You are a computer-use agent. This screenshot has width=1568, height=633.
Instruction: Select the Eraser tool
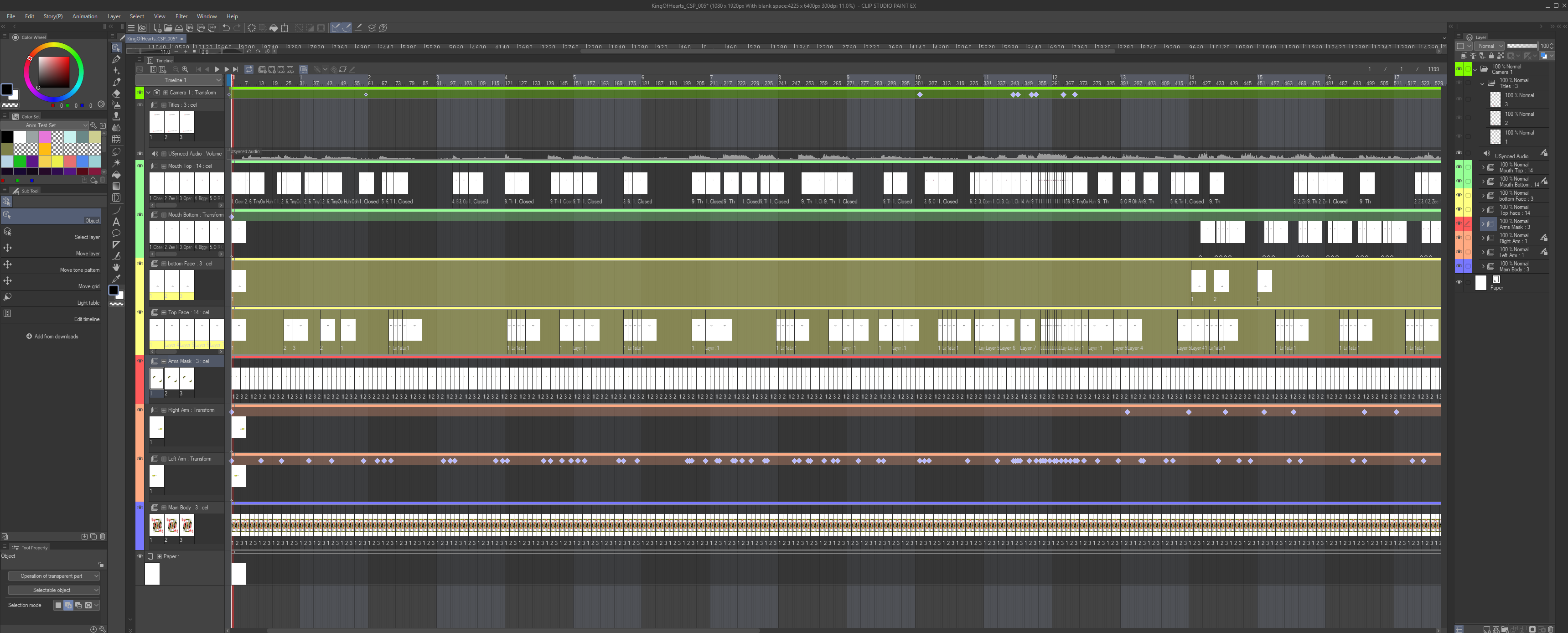116,94
